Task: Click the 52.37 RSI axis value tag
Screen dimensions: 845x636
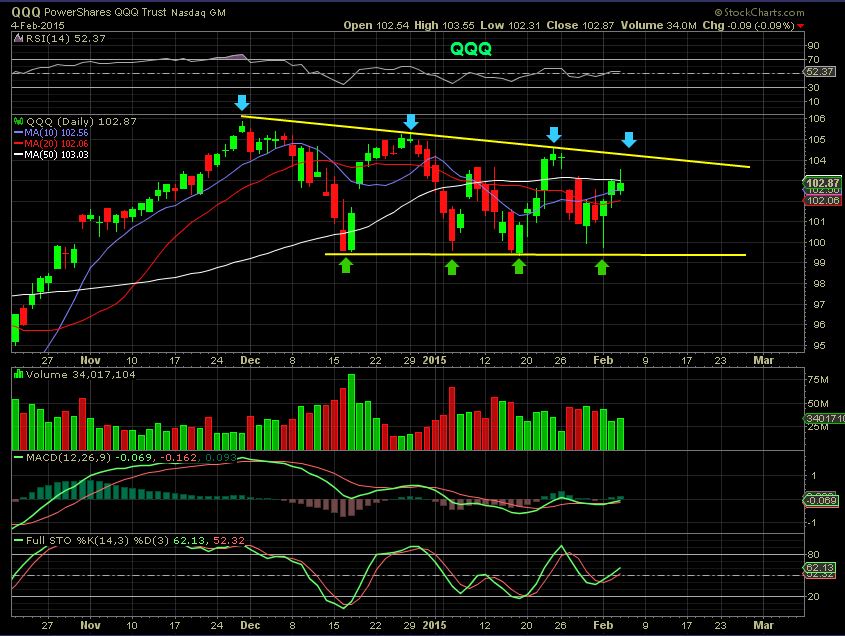Action: point(820,71)
